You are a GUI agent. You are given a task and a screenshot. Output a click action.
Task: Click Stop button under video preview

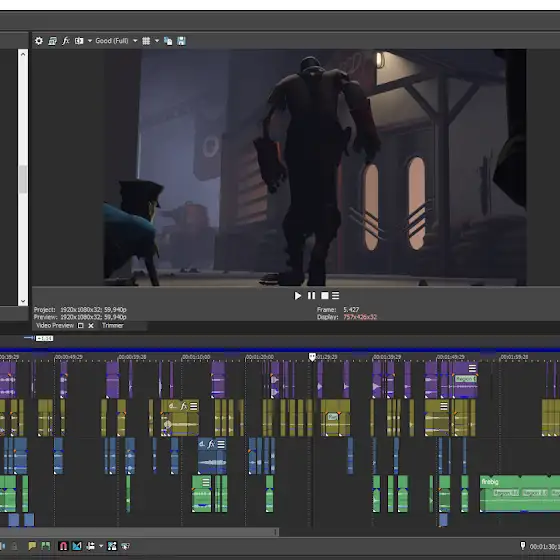click(325, 296)
